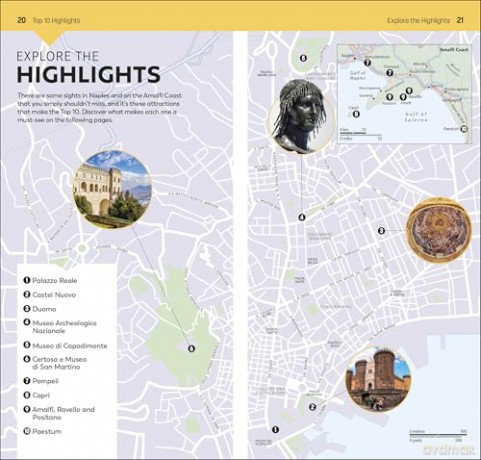This screenshot has height=460, width=481.
Task: Click the Amalfi Coast inset map title
Action: click(x=454, y=49)
